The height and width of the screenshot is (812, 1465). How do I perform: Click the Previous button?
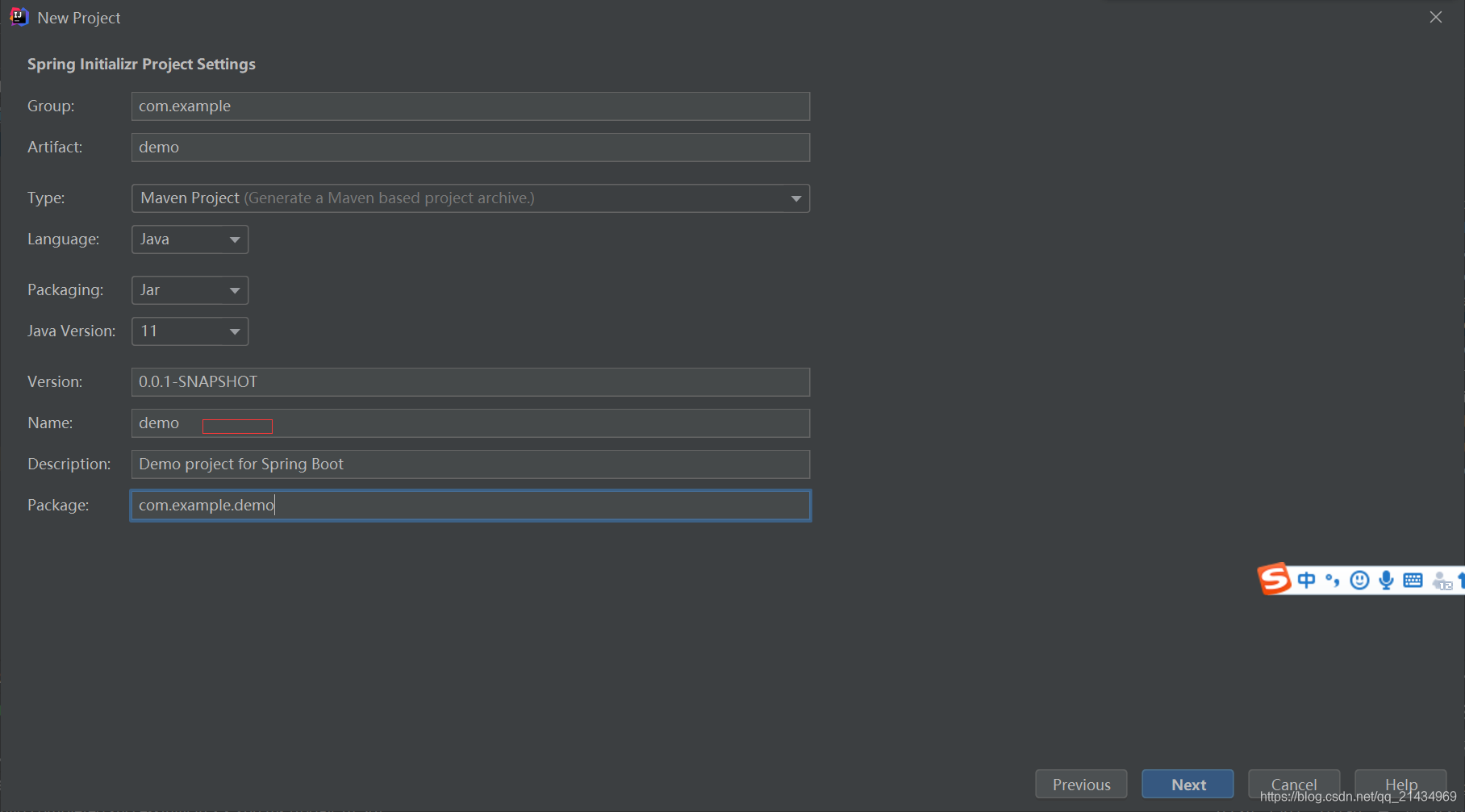tap(1081, 785)
